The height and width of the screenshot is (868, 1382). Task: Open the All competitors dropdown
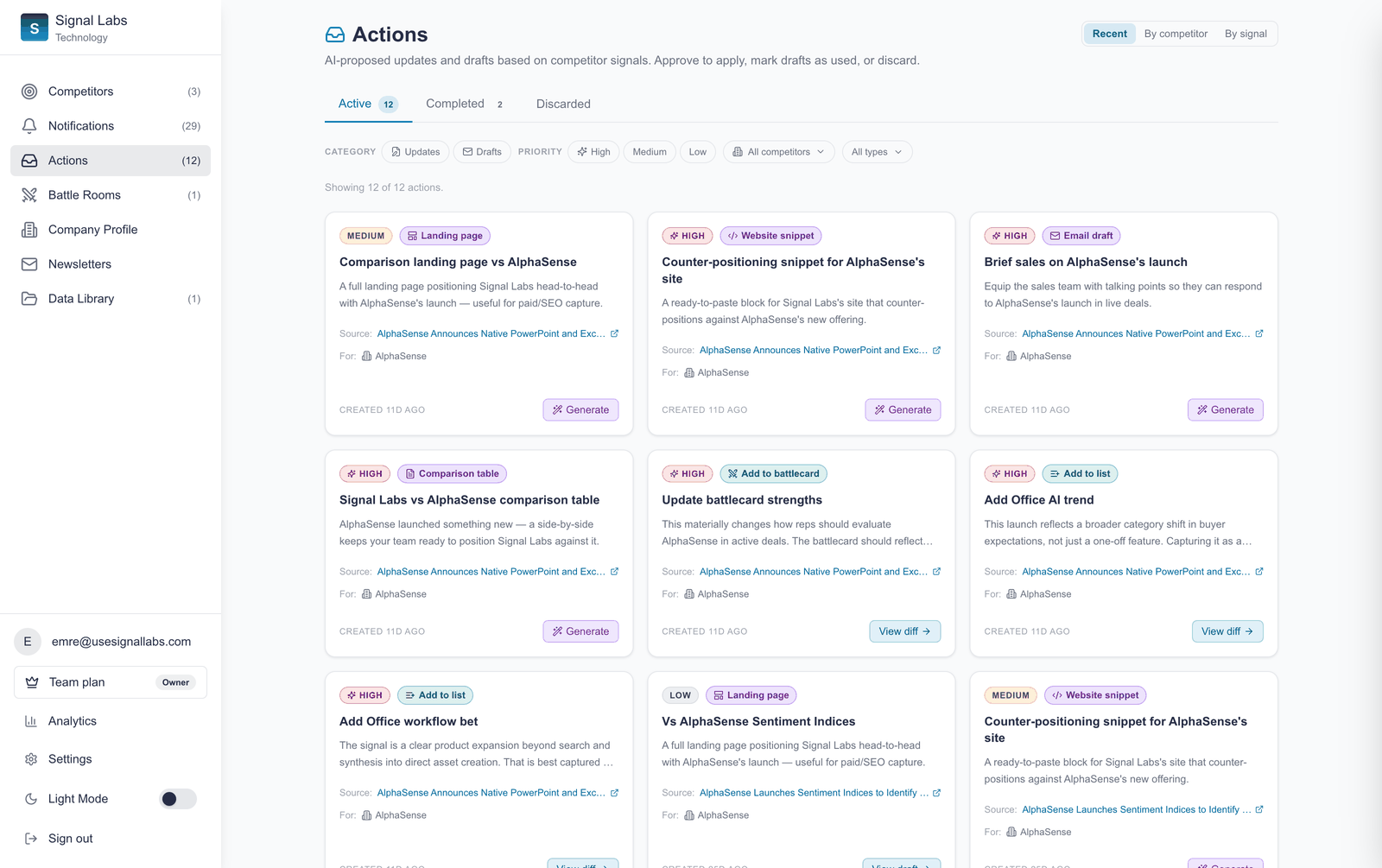(779, 152)
